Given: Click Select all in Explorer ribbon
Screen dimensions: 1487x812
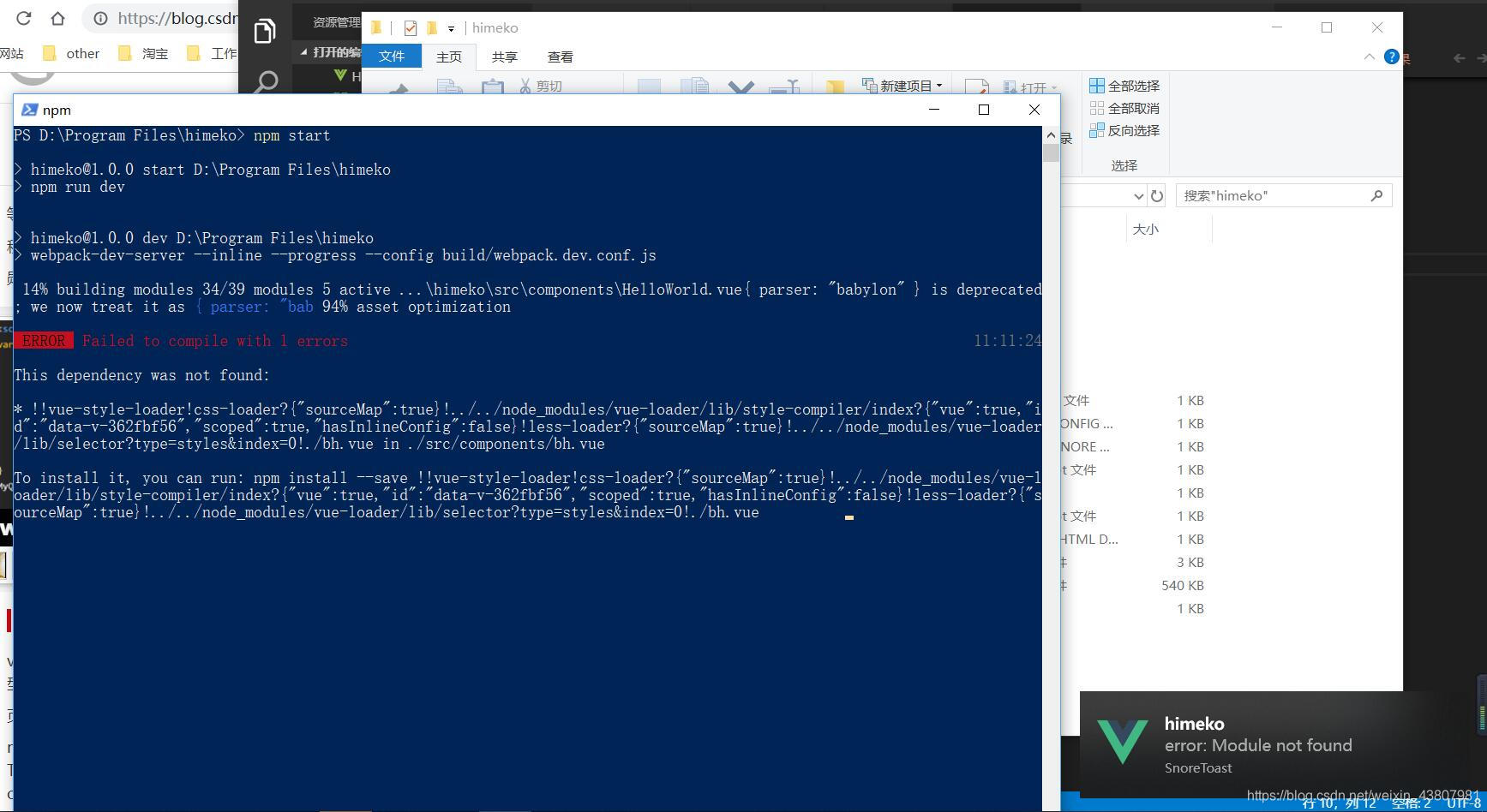Looking at the screenshot, I should (1124, 86).
